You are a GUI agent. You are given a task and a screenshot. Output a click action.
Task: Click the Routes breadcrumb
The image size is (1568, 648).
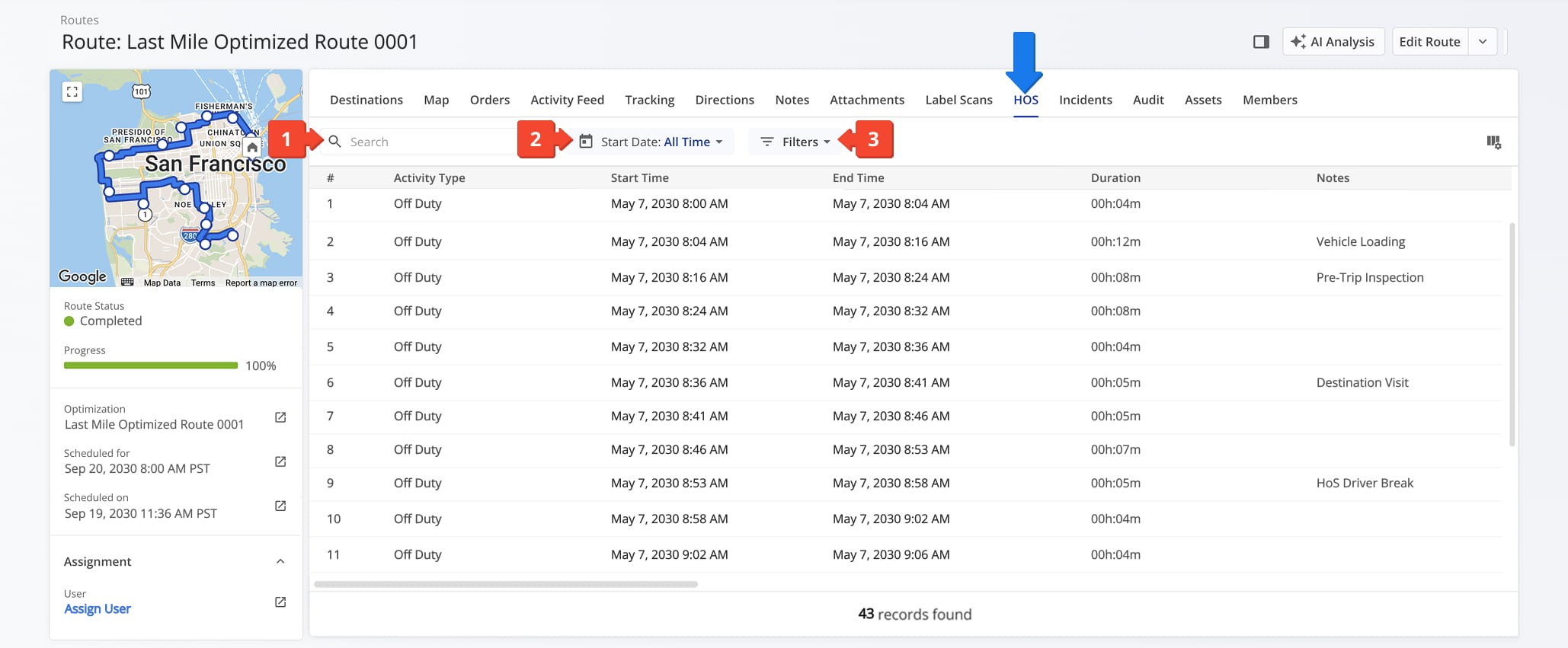coord(79,20)
